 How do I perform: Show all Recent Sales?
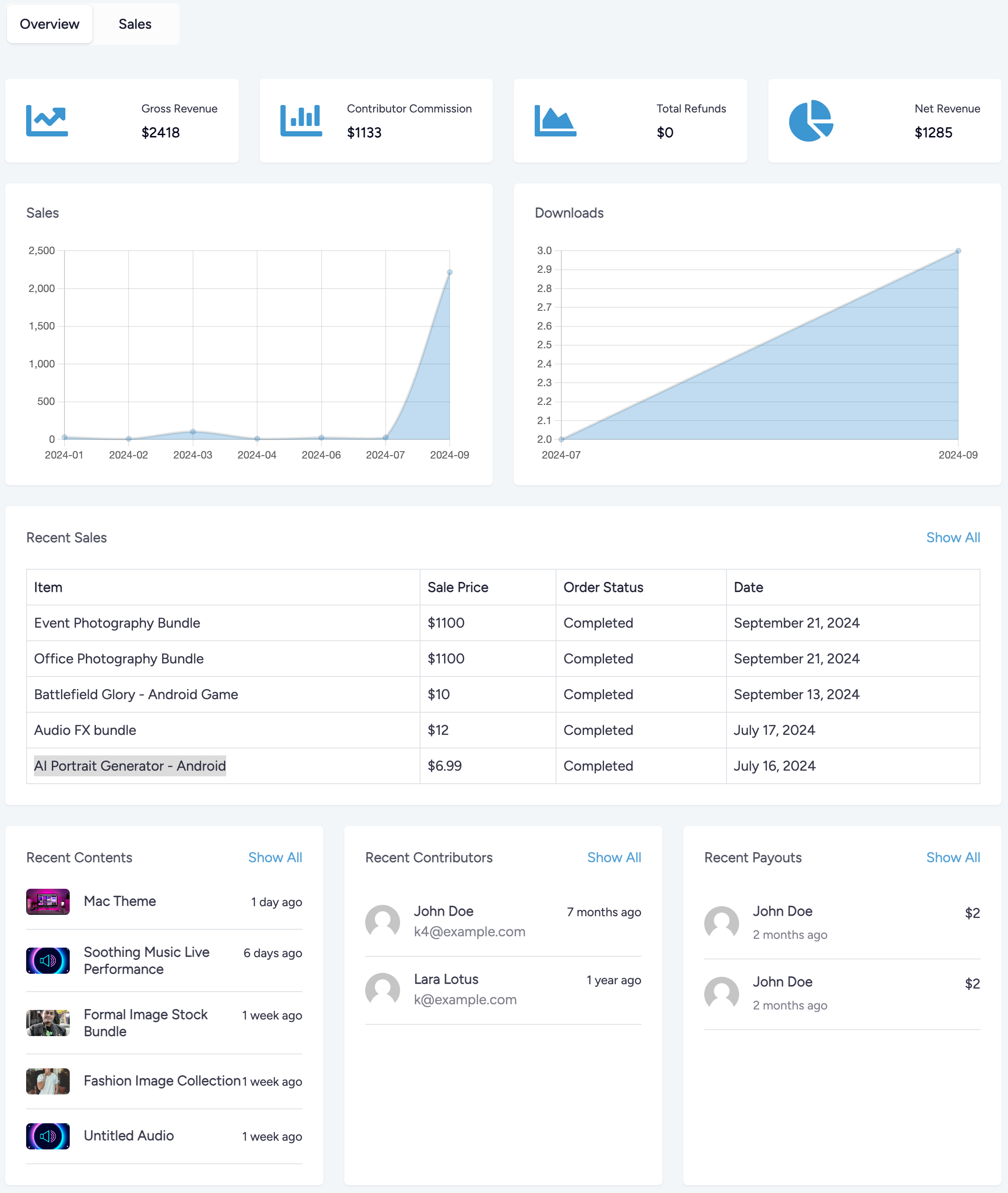(x=953, y=537)
